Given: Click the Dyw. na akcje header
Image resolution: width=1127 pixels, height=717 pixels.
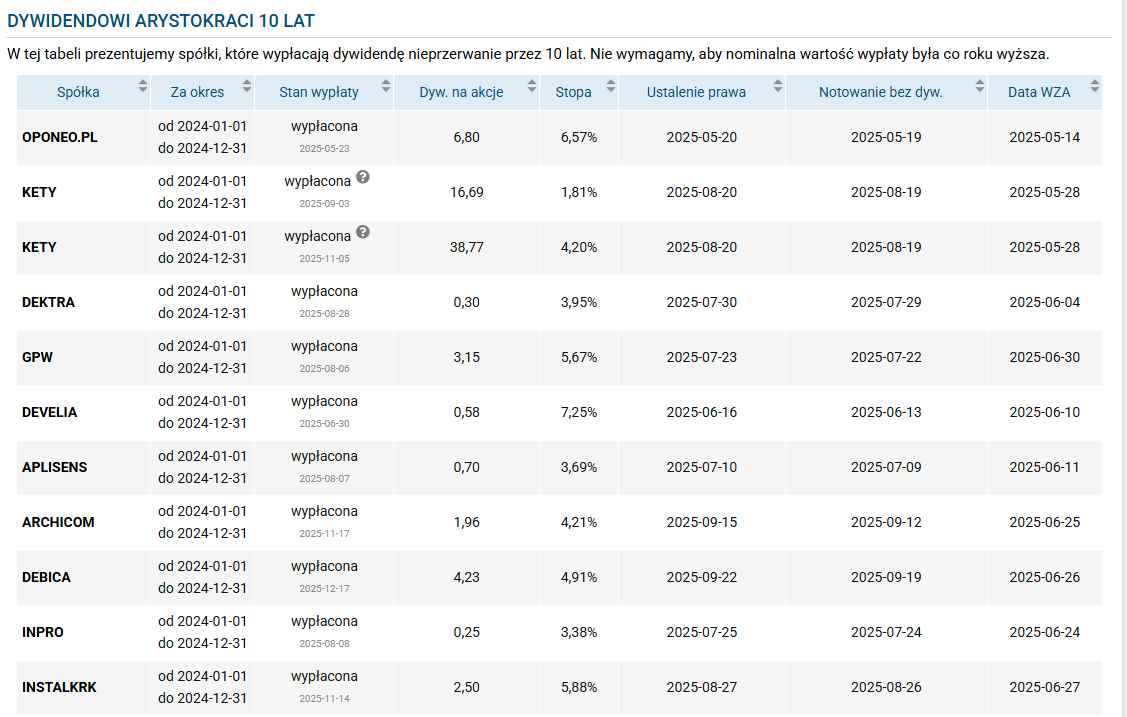Looking at the screenshot, I should pyautogui.click(x=461, y=92).
